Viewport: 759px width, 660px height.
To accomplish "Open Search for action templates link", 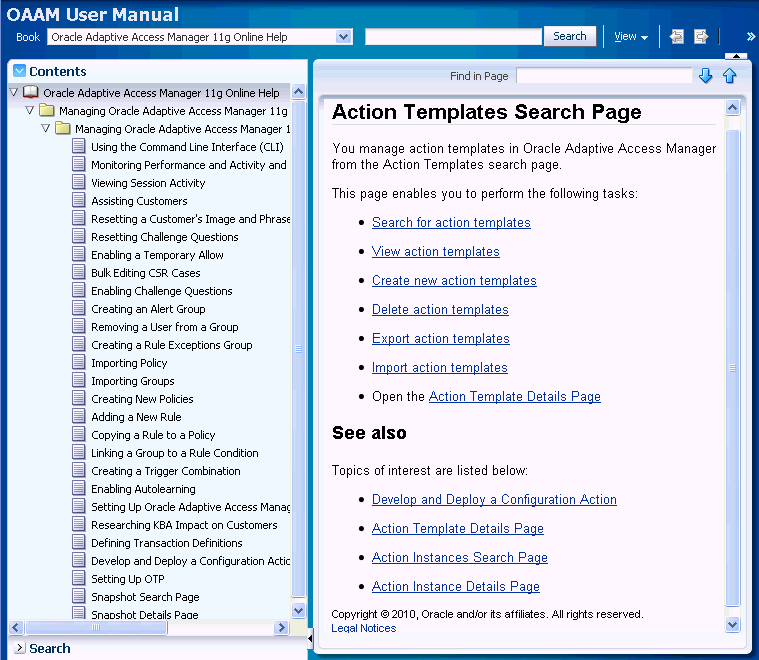I will coord(451,222).
